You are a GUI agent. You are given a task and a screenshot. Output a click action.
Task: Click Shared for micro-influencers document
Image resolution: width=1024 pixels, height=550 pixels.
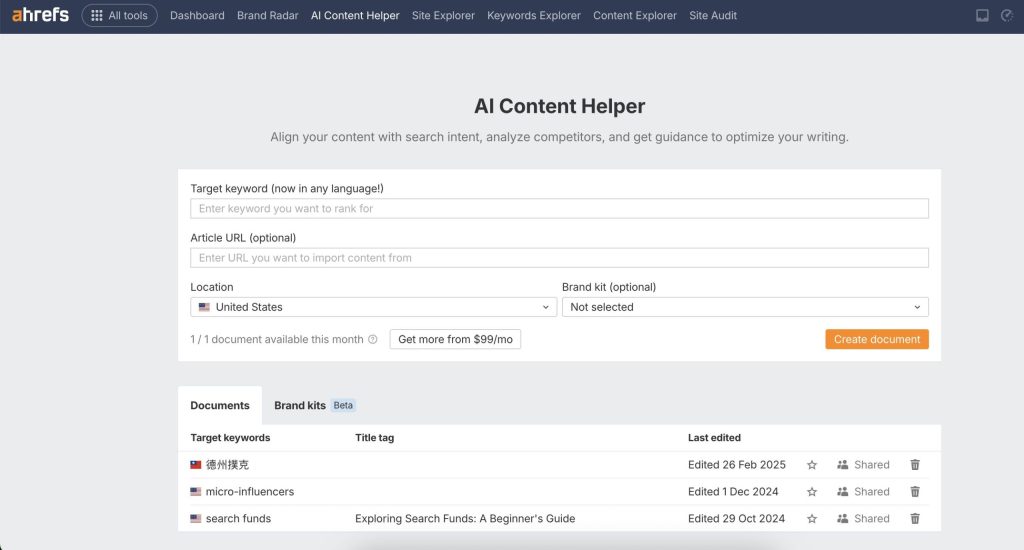point(863,492)
